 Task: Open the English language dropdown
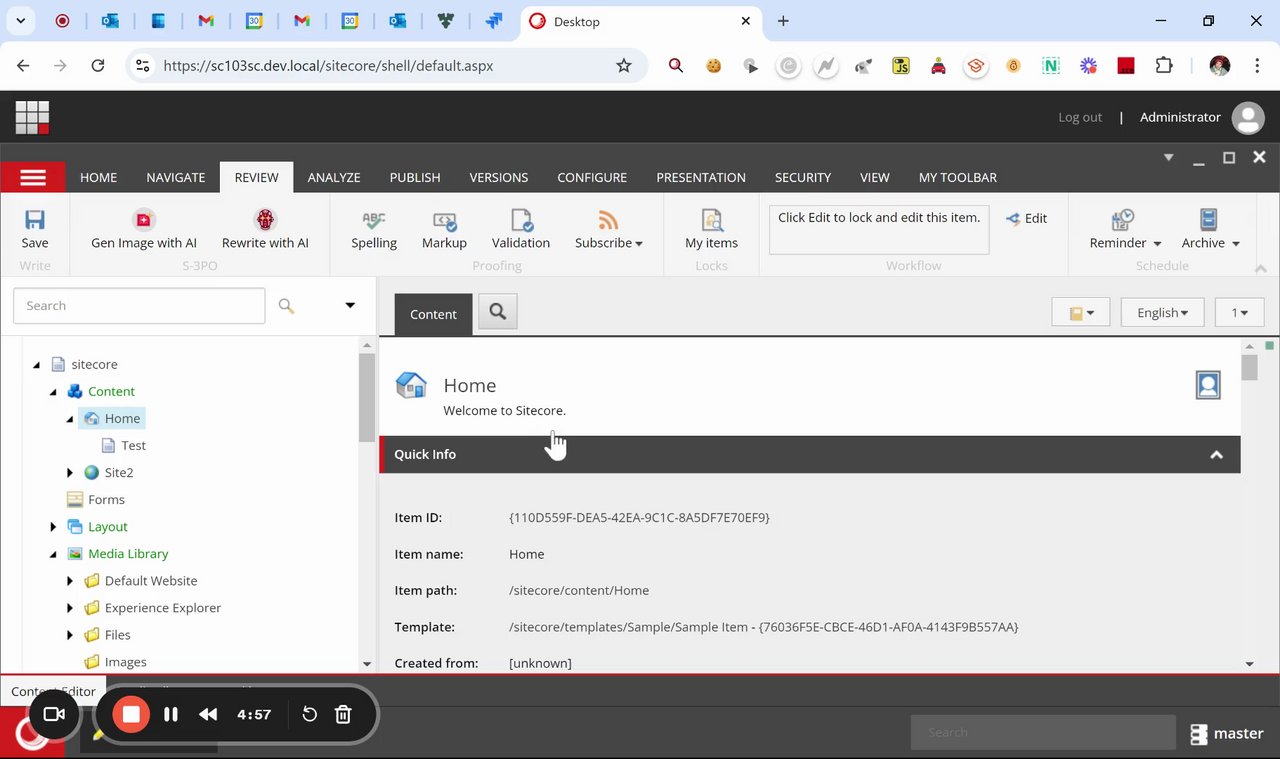pos(1162,313)
